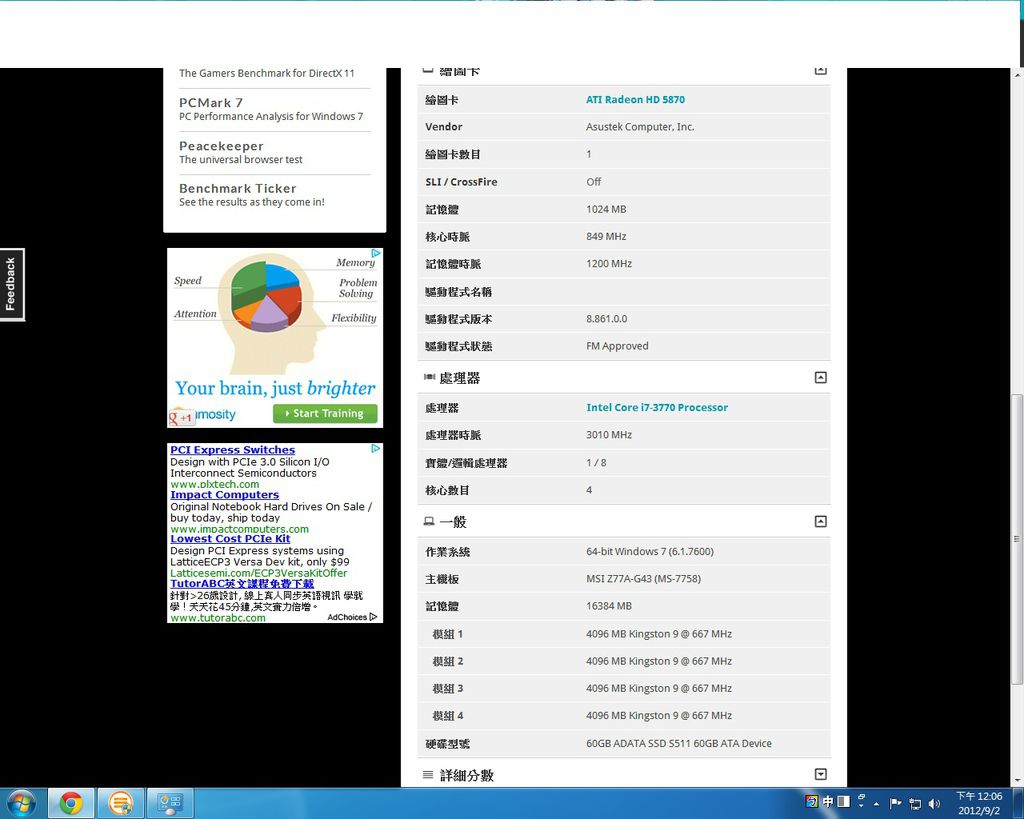Open the Intel Core i7-3770 Processor link
Viewport: 1024px width, 819px height.
657,408
